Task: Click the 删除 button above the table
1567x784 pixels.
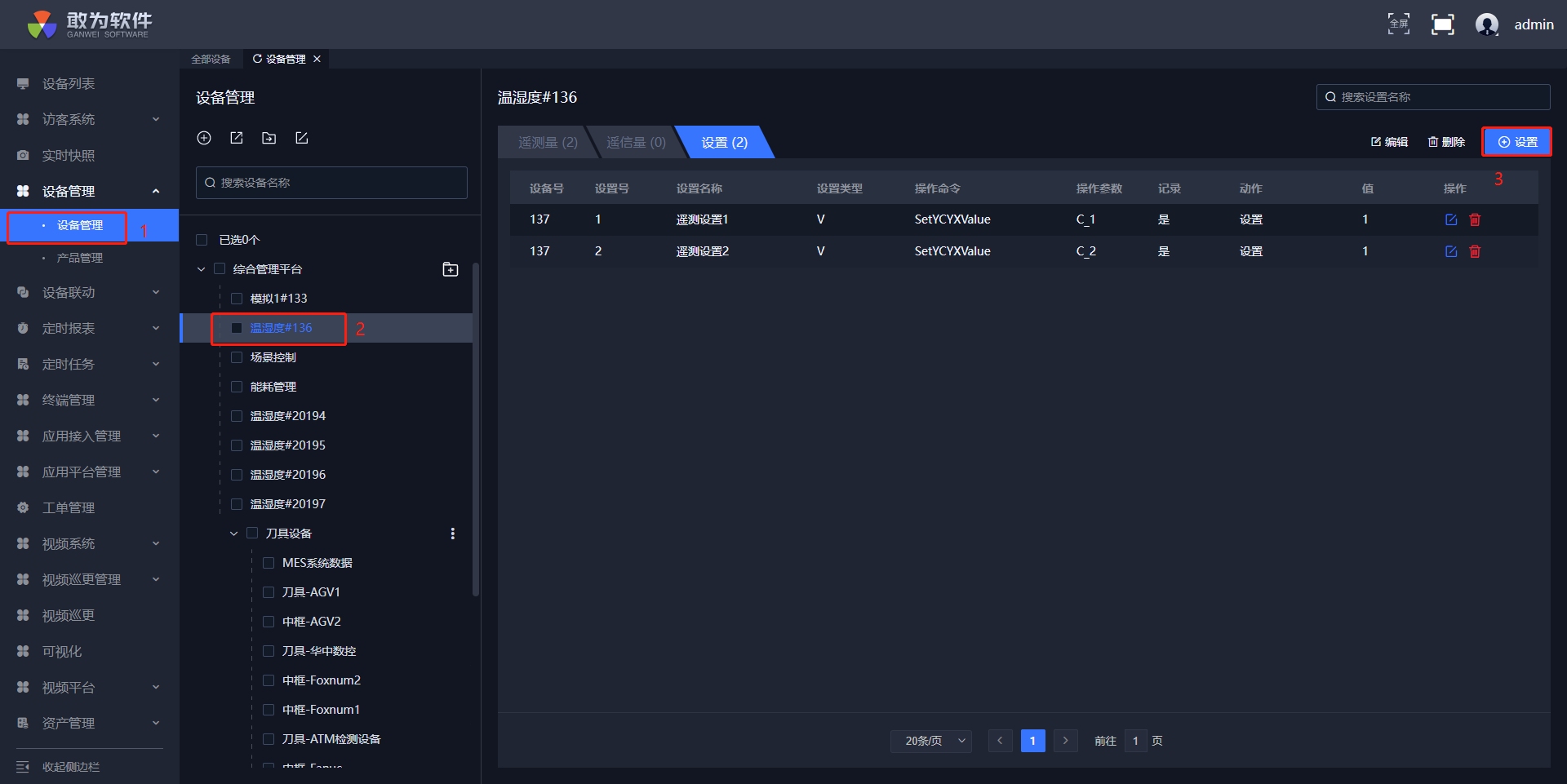Action: point(1446,142)
